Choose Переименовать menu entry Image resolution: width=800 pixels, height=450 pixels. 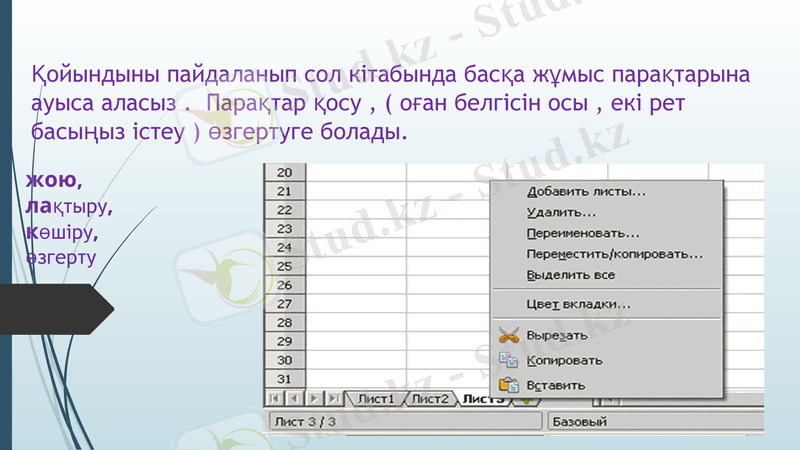pos(583,233)
